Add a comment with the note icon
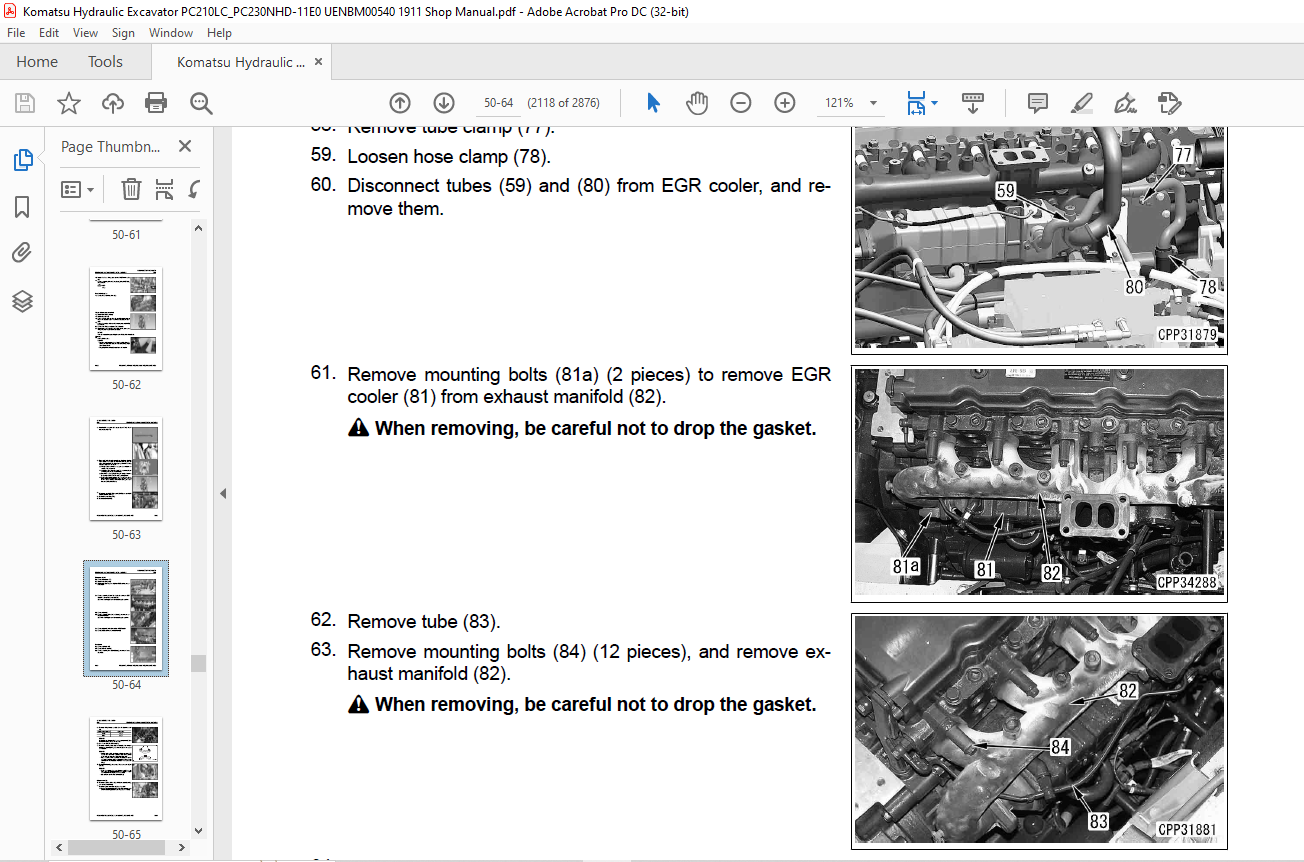The width and height of the screenshot is (1304, 862). click(x=1037, y=103)
